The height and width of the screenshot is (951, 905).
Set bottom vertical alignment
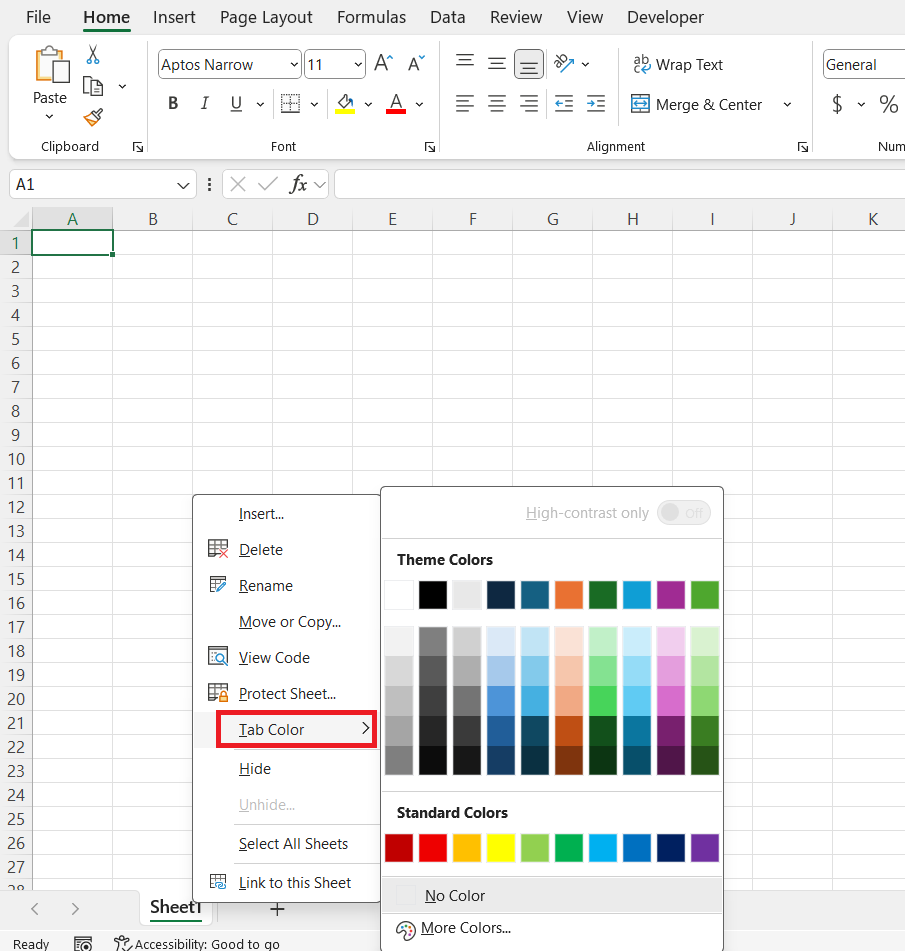528,64
